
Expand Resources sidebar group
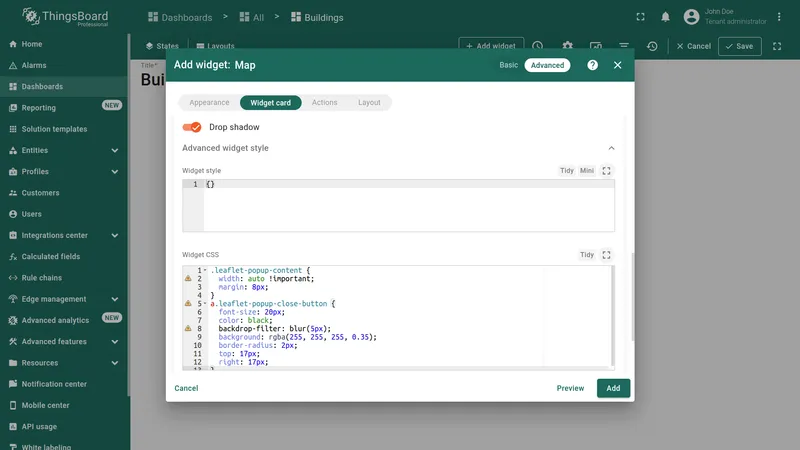click(x=115, y=363)
